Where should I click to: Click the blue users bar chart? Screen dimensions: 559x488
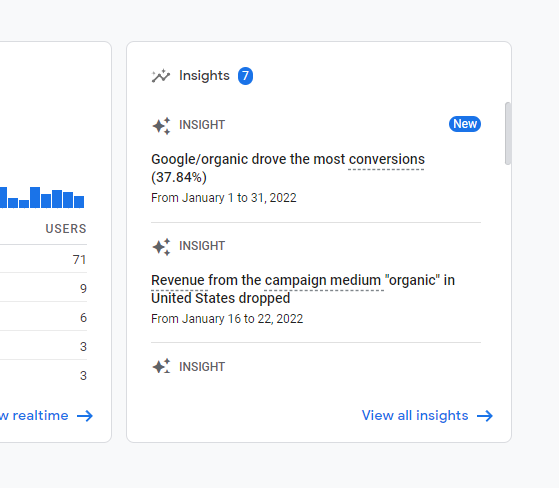click(x=42, y=197)
